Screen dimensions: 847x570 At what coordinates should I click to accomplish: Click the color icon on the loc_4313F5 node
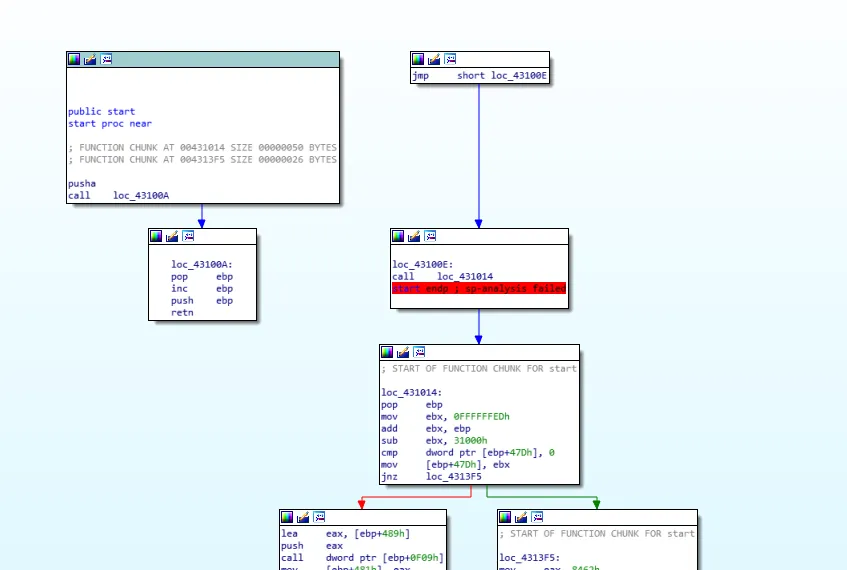505,517
